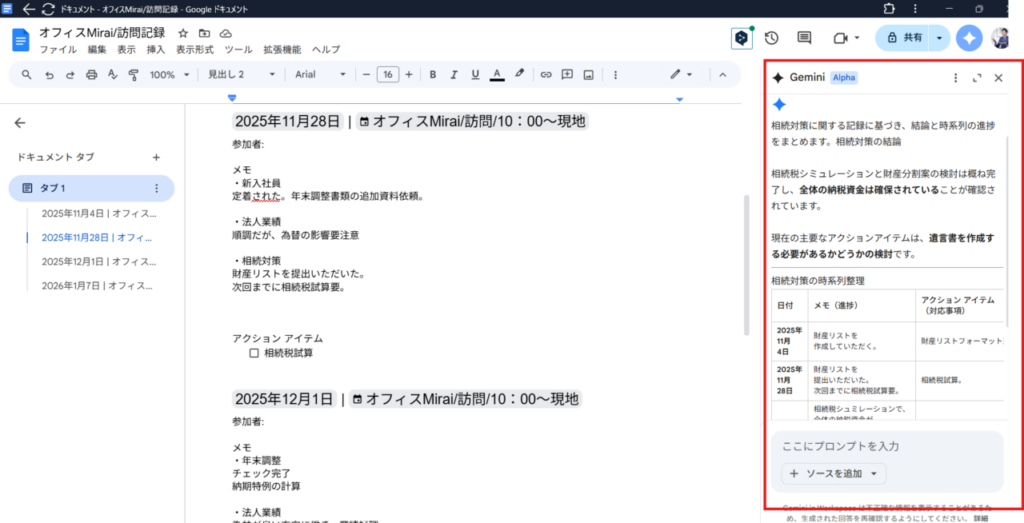
Task: Click the ソースを追加 button
Action: point(833,474)
